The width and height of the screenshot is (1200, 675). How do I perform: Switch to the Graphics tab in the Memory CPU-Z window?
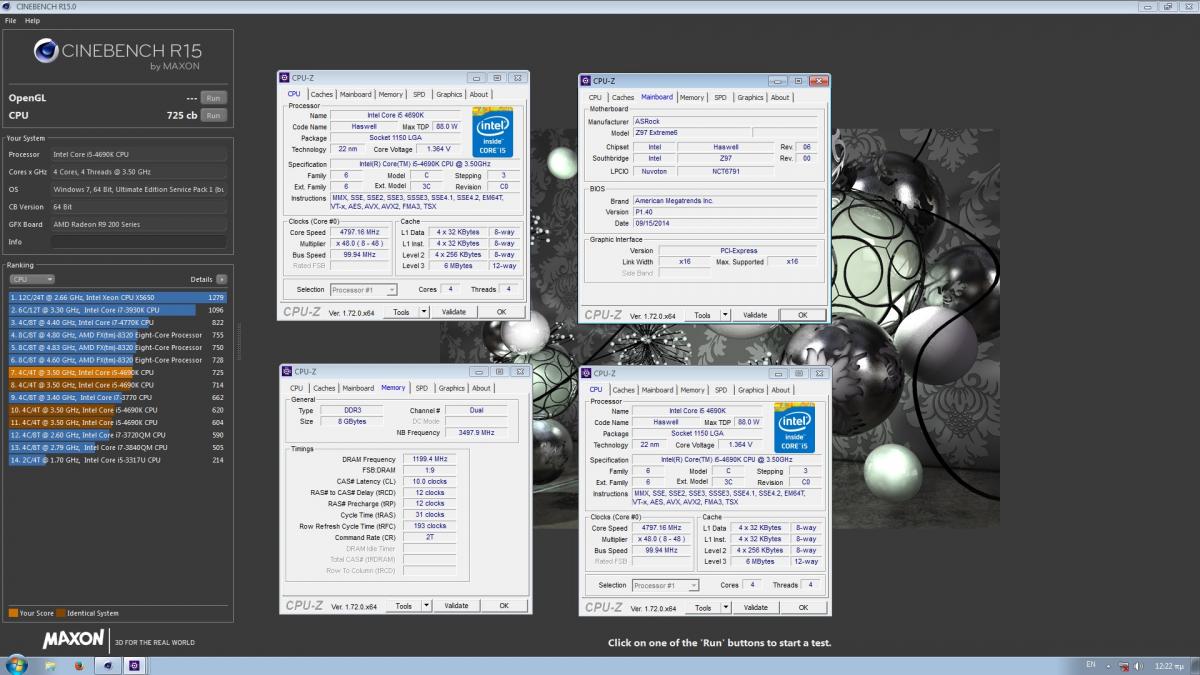[451, 388]
